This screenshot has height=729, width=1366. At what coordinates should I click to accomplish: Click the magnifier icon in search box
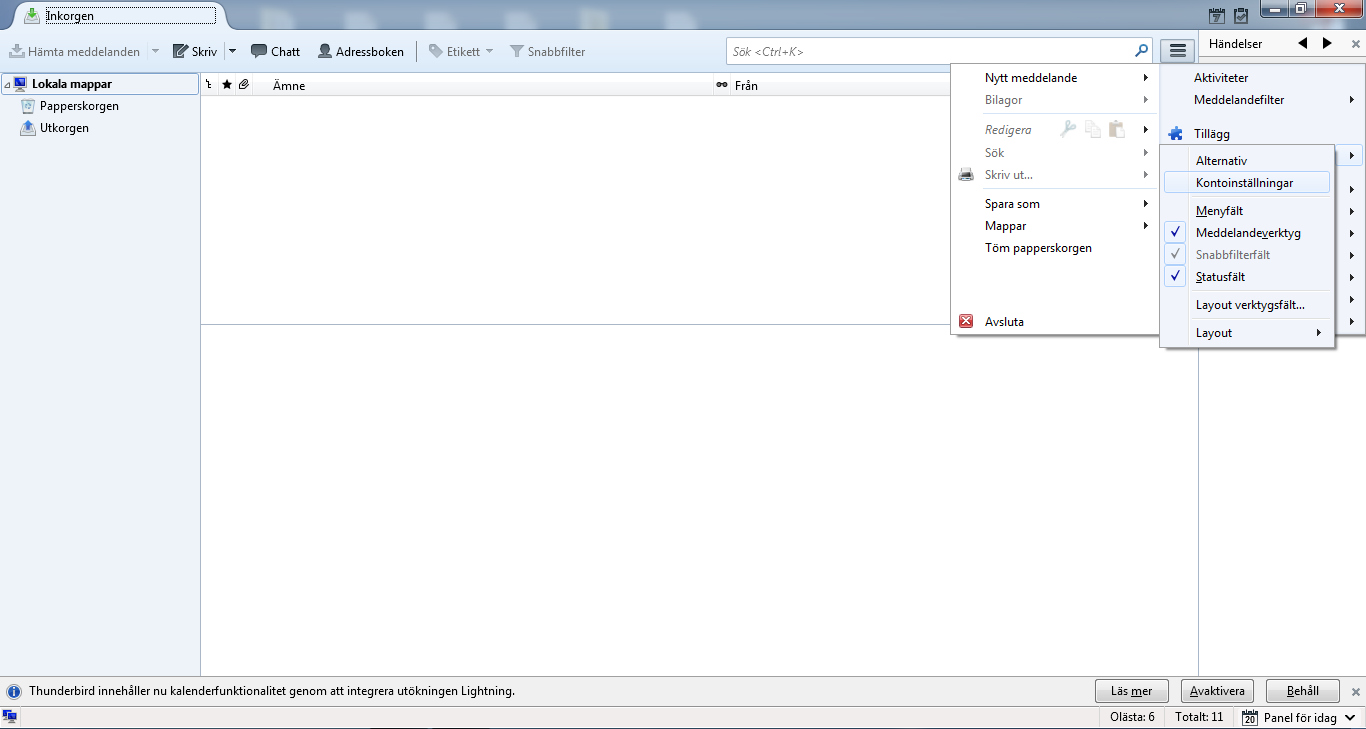pos(1141,51)
